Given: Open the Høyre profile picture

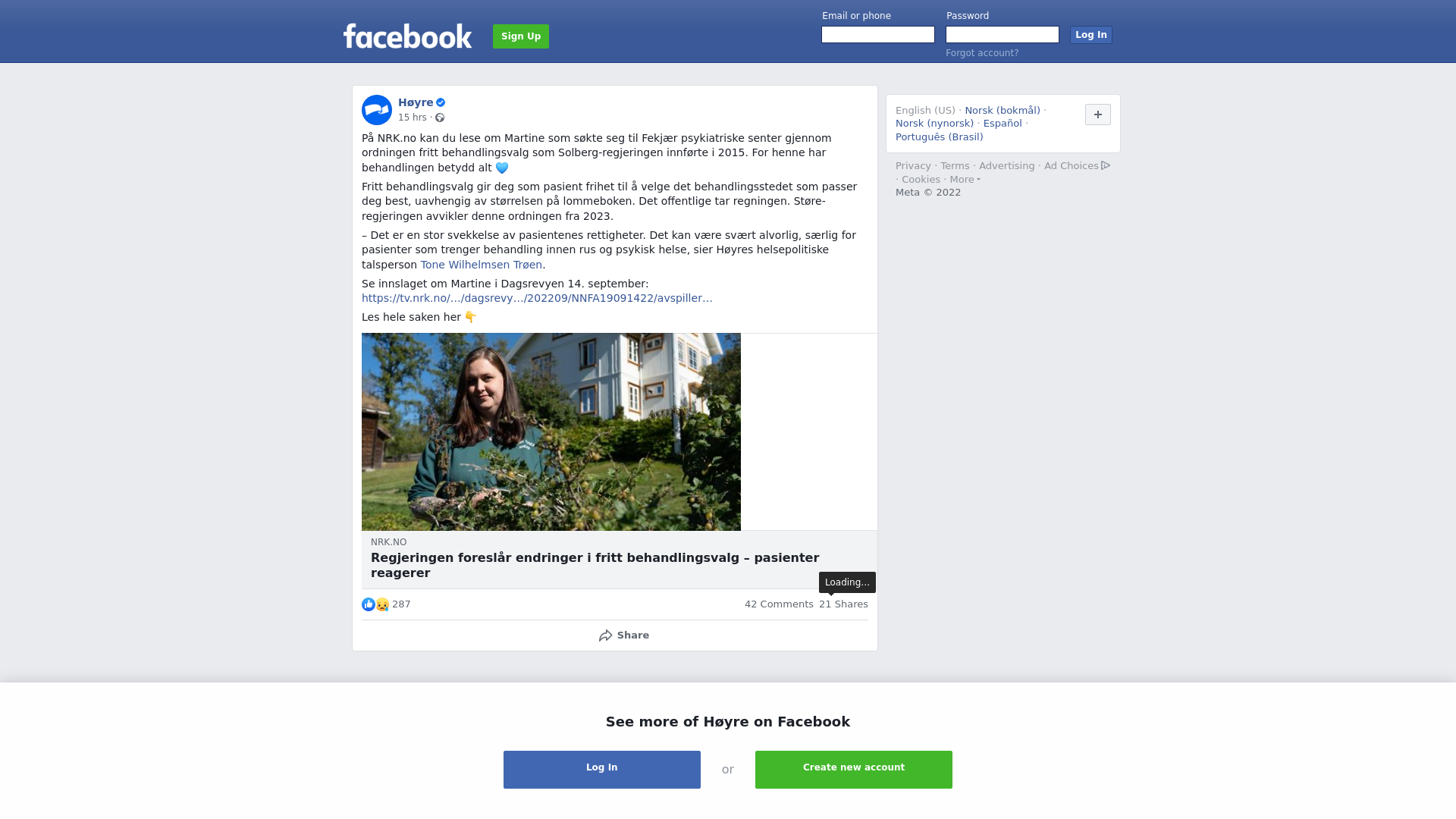Looking at the screenshot, I should pyautogui.click(x=377, y=110).
